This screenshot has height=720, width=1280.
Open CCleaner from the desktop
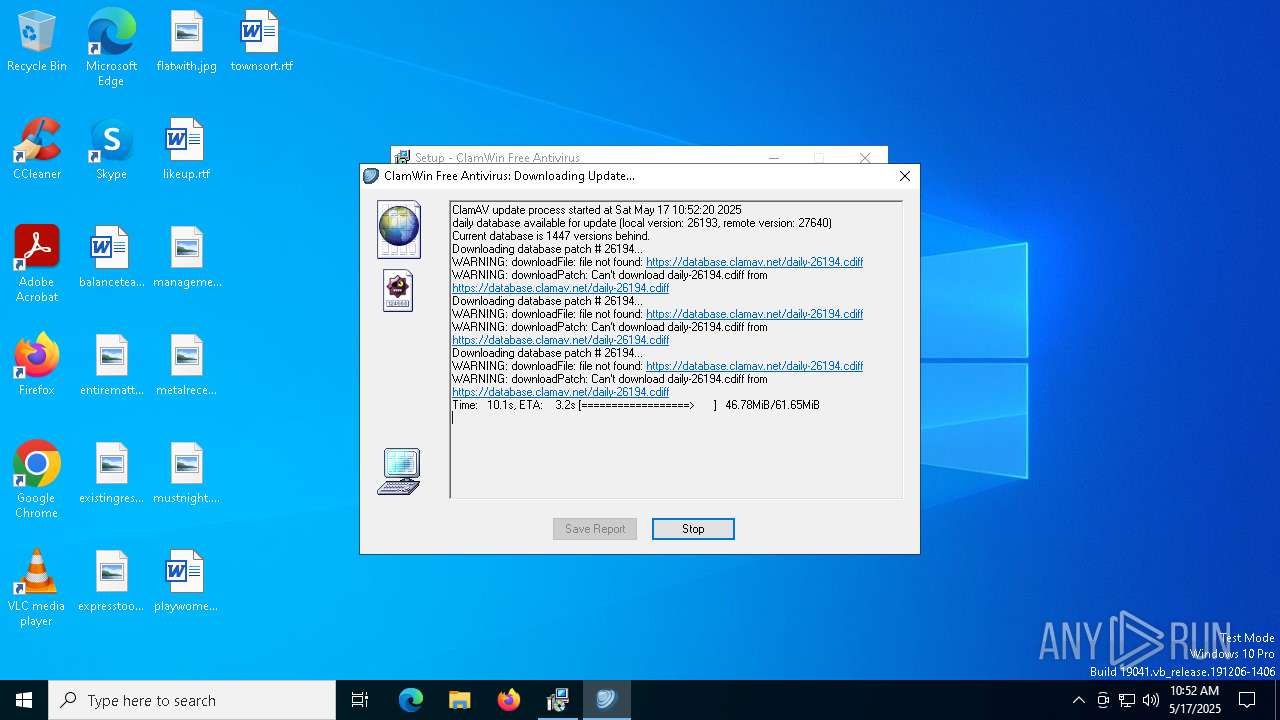(37, 148)
